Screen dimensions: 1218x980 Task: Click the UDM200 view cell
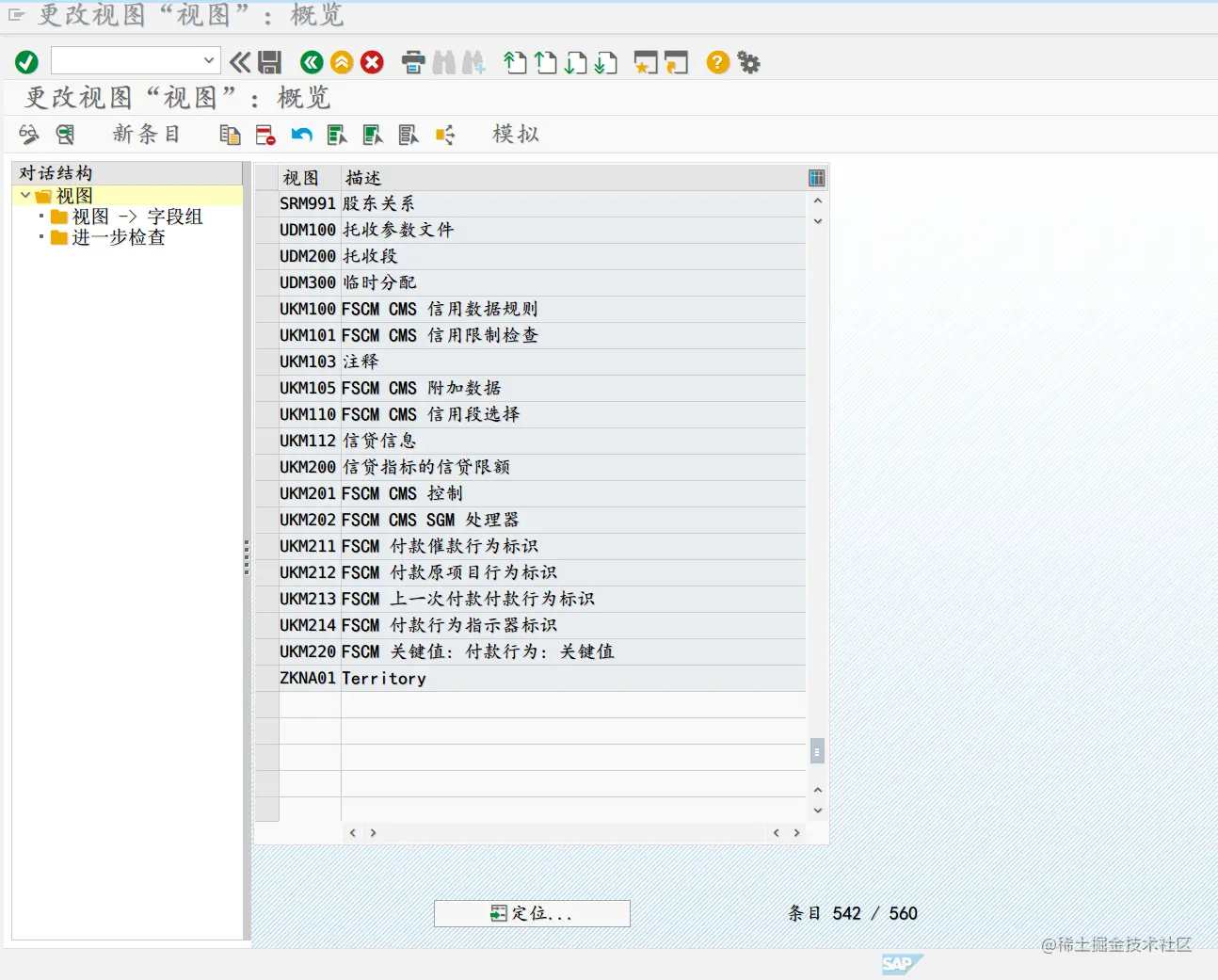(310, 256)
